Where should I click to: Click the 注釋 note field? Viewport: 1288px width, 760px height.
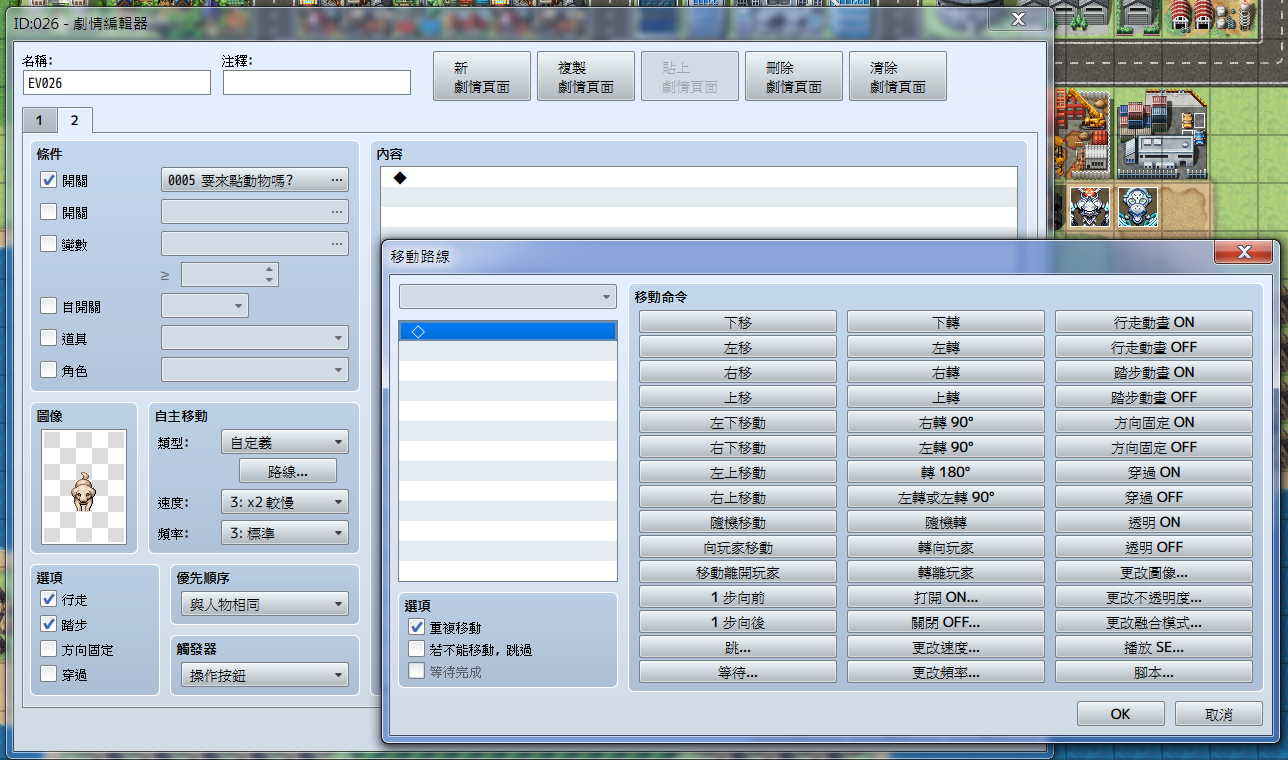click(317, 83)
